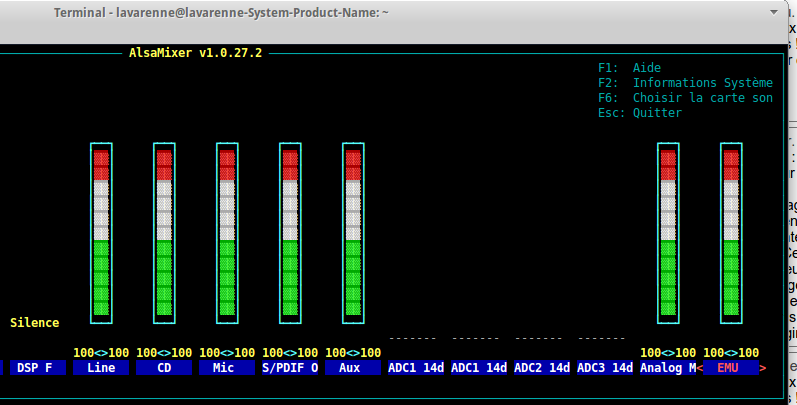Image resolution: width=797 pixels, height=405 pixels.
Task: Click the 100<>100 value above CD
Action: pos(164,353)
